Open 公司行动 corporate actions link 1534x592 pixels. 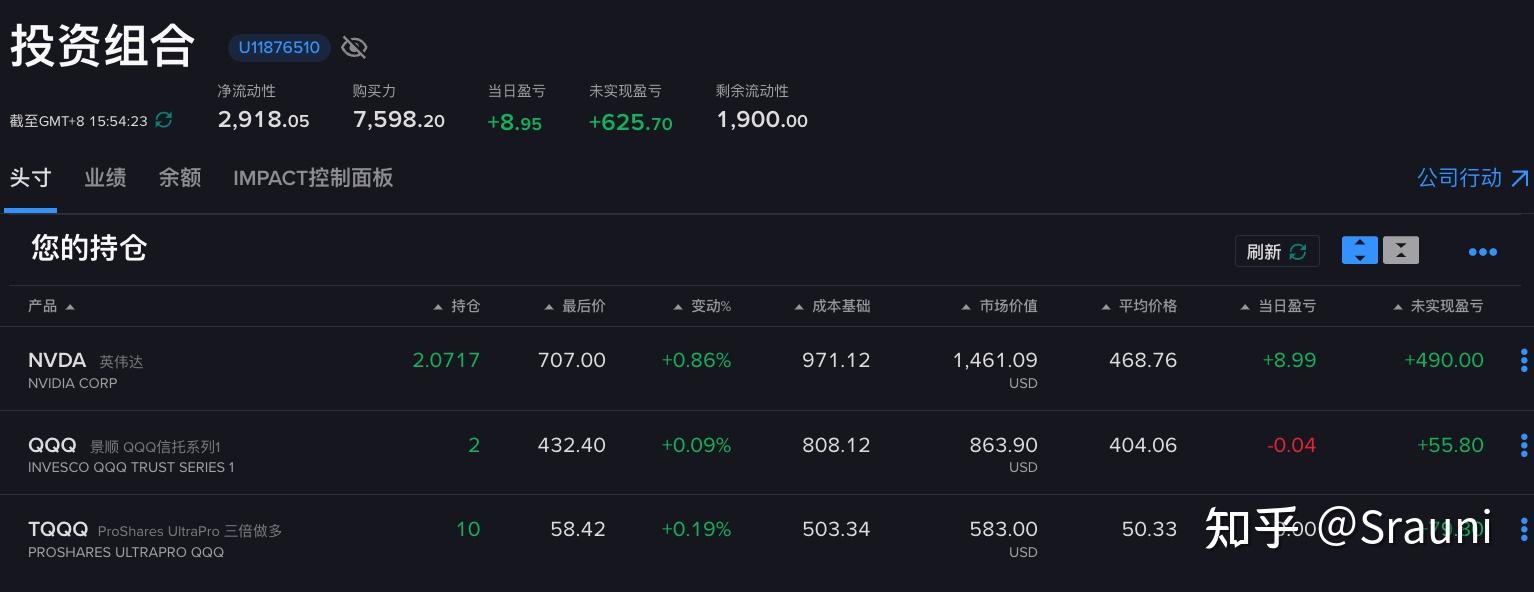(1473, 178)
